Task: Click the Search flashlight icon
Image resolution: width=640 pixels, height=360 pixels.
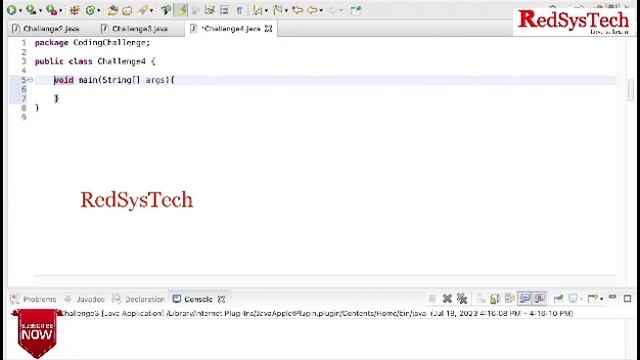Action: (143, 10)
